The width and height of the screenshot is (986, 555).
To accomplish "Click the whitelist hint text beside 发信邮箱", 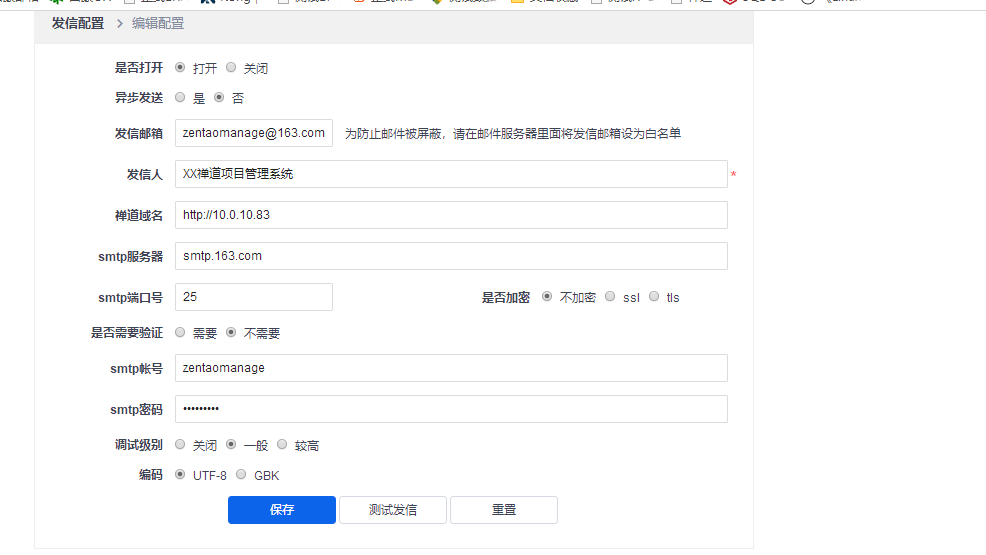I will (512, 133).
